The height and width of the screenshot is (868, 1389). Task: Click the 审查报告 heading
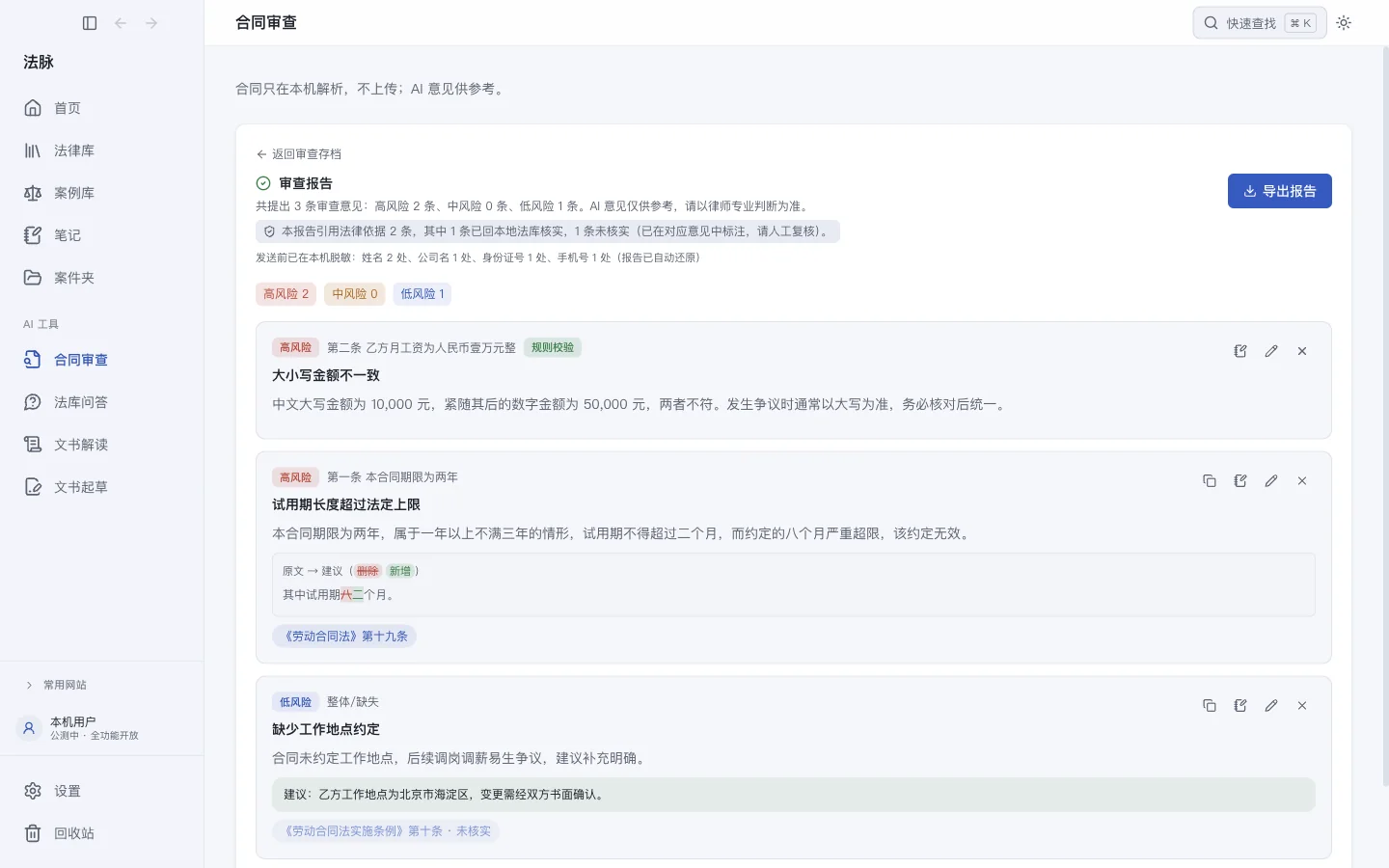pos(306,183)
